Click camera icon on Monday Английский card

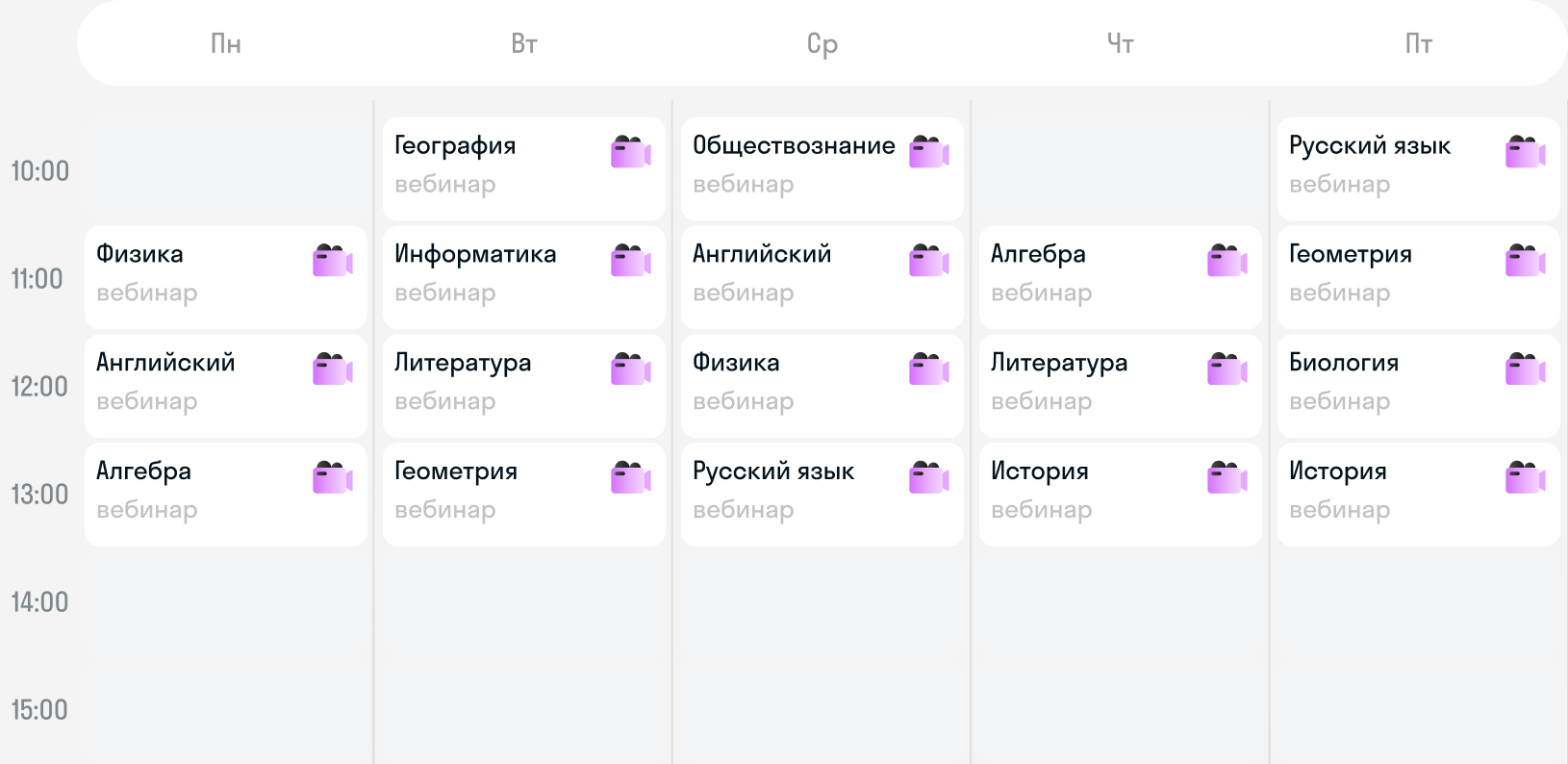coord(333,369)
